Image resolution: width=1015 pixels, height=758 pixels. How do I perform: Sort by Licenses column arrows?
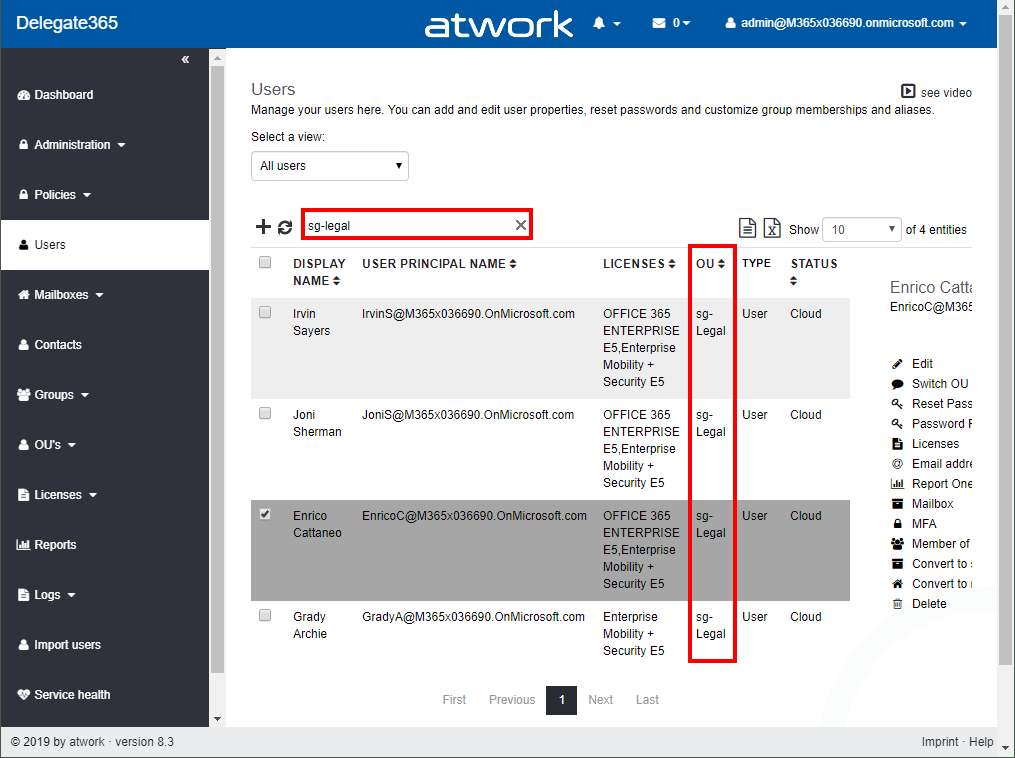click(x=672, y=264)
